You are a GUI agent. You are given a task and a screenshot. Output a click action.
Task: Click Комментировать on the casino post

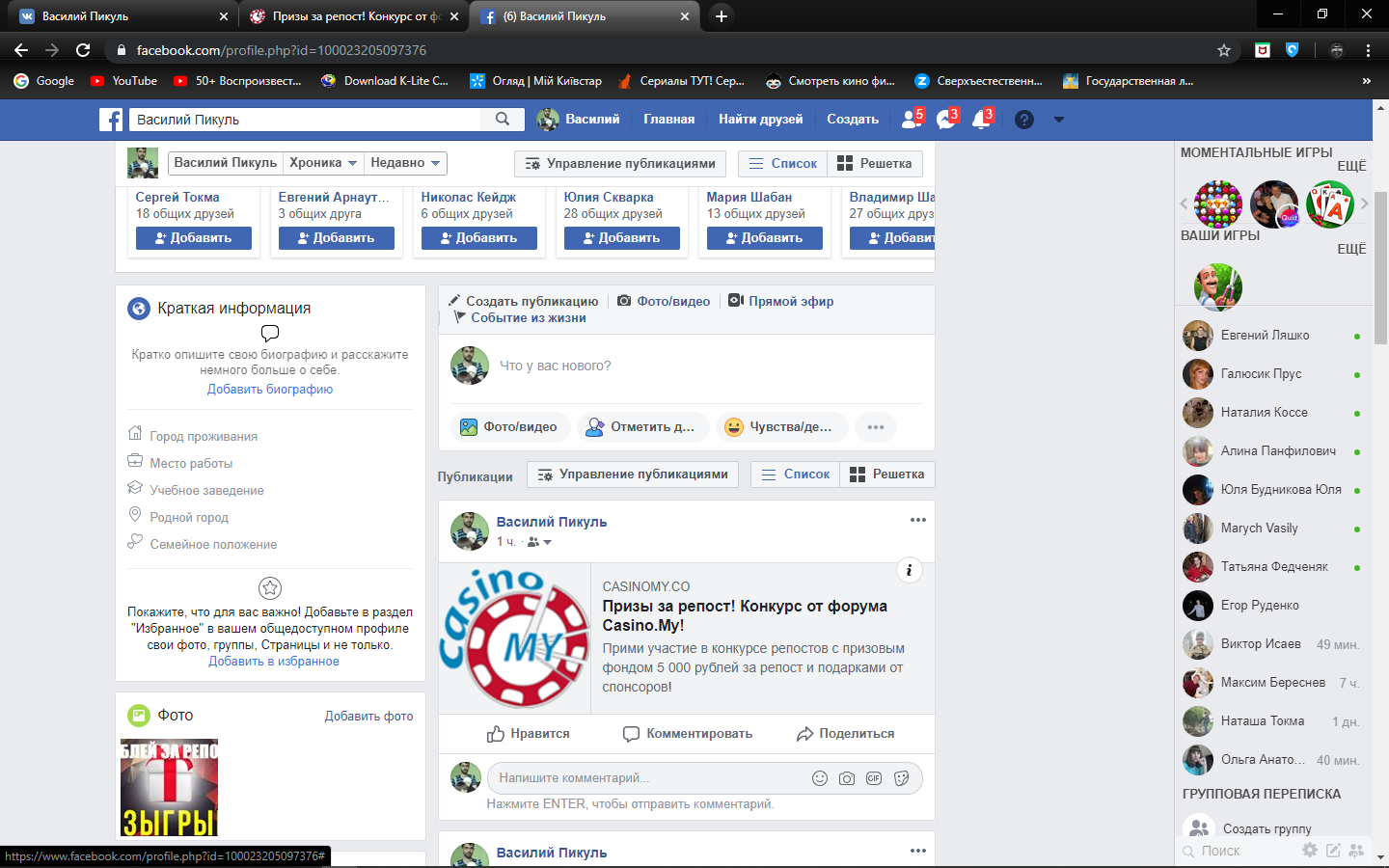[x=688, y=734]
